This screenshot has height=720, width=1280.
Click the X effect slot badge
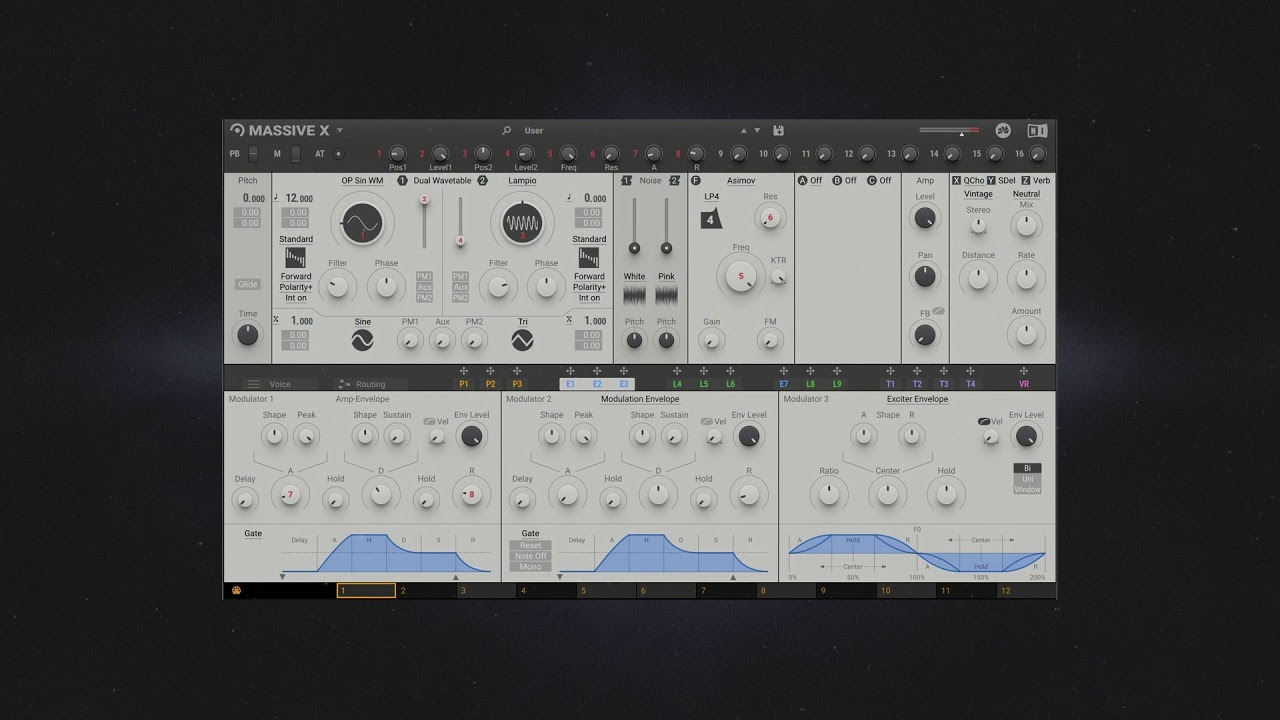point(956,181)
